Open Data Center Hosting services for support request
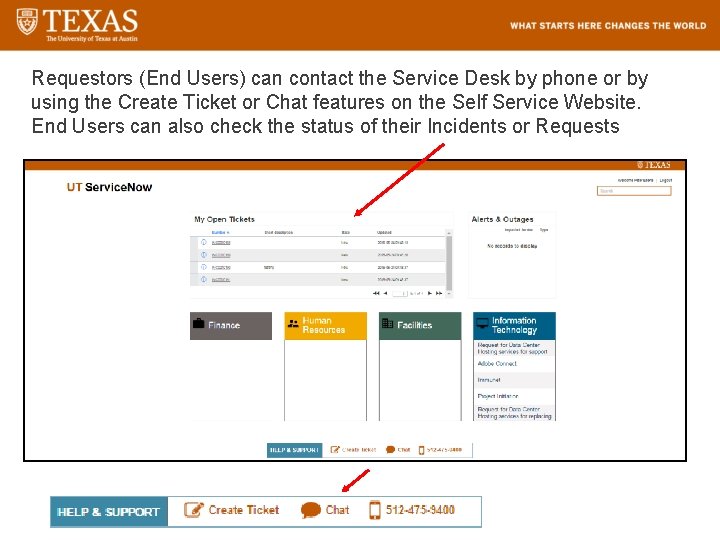Image resolution: width=720 pixels, height=540 pixels. [x=512, y=348]
